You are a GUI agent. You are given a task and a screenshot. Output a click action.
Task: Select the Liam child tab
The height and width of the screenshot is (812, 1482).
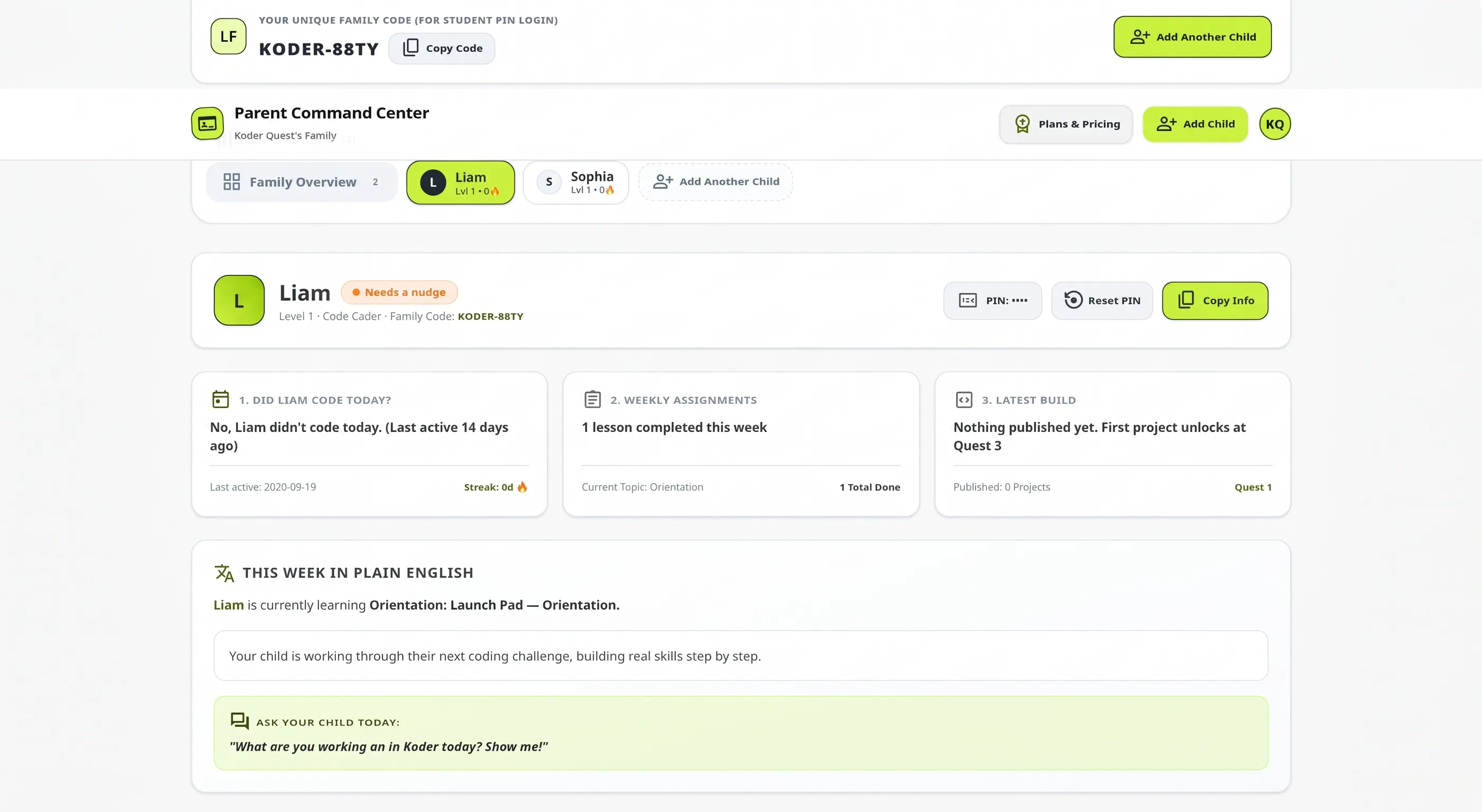[460, 182]
